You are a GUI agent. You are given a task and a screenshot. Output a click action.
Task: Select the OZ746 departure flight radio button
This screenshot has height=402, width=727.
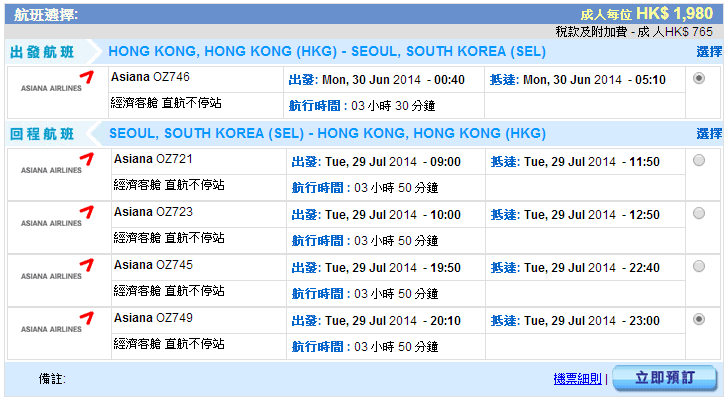(x=698, y=79)
